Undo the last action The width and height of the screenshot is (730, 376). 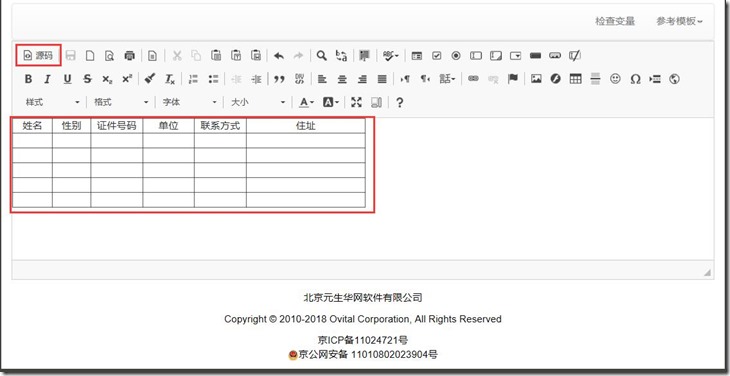tap(279, 56)
